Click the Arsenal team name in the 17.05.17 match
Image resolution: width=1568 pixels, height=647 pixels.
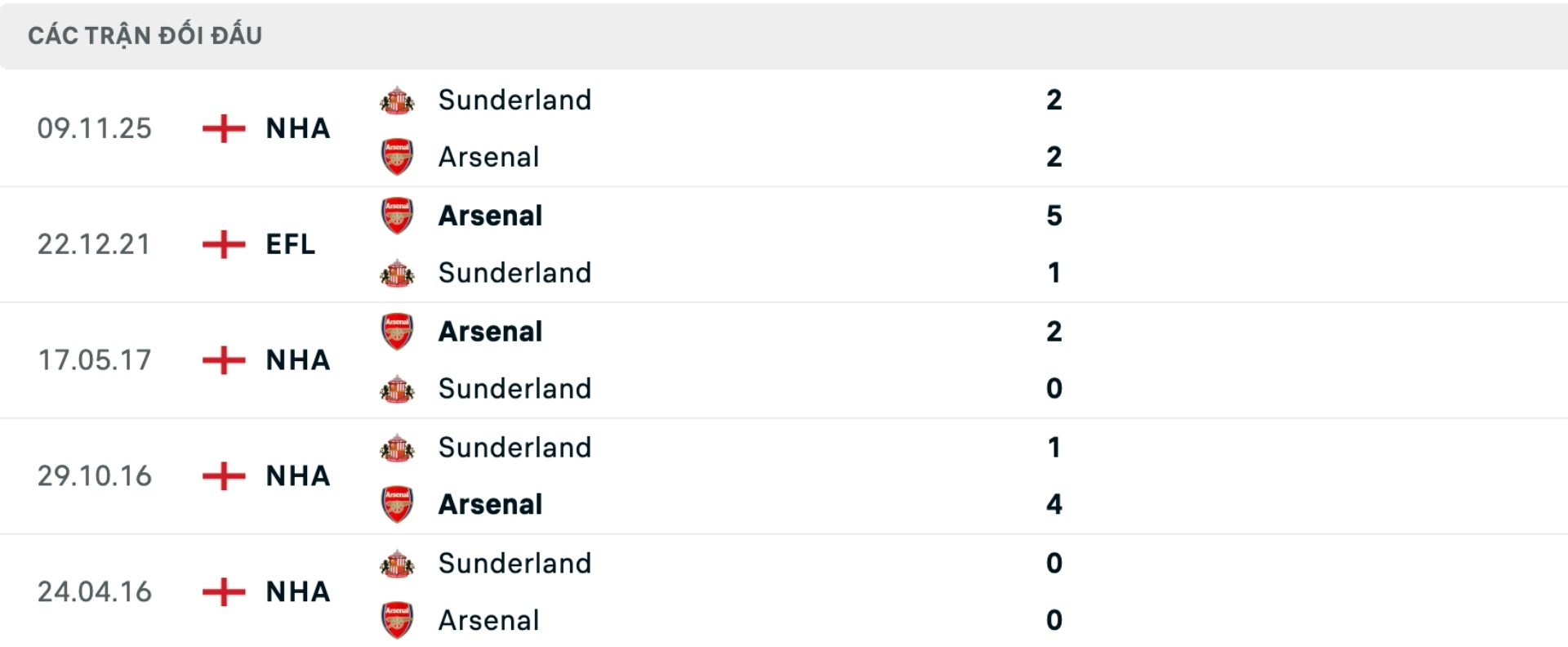tap(490, 331)
